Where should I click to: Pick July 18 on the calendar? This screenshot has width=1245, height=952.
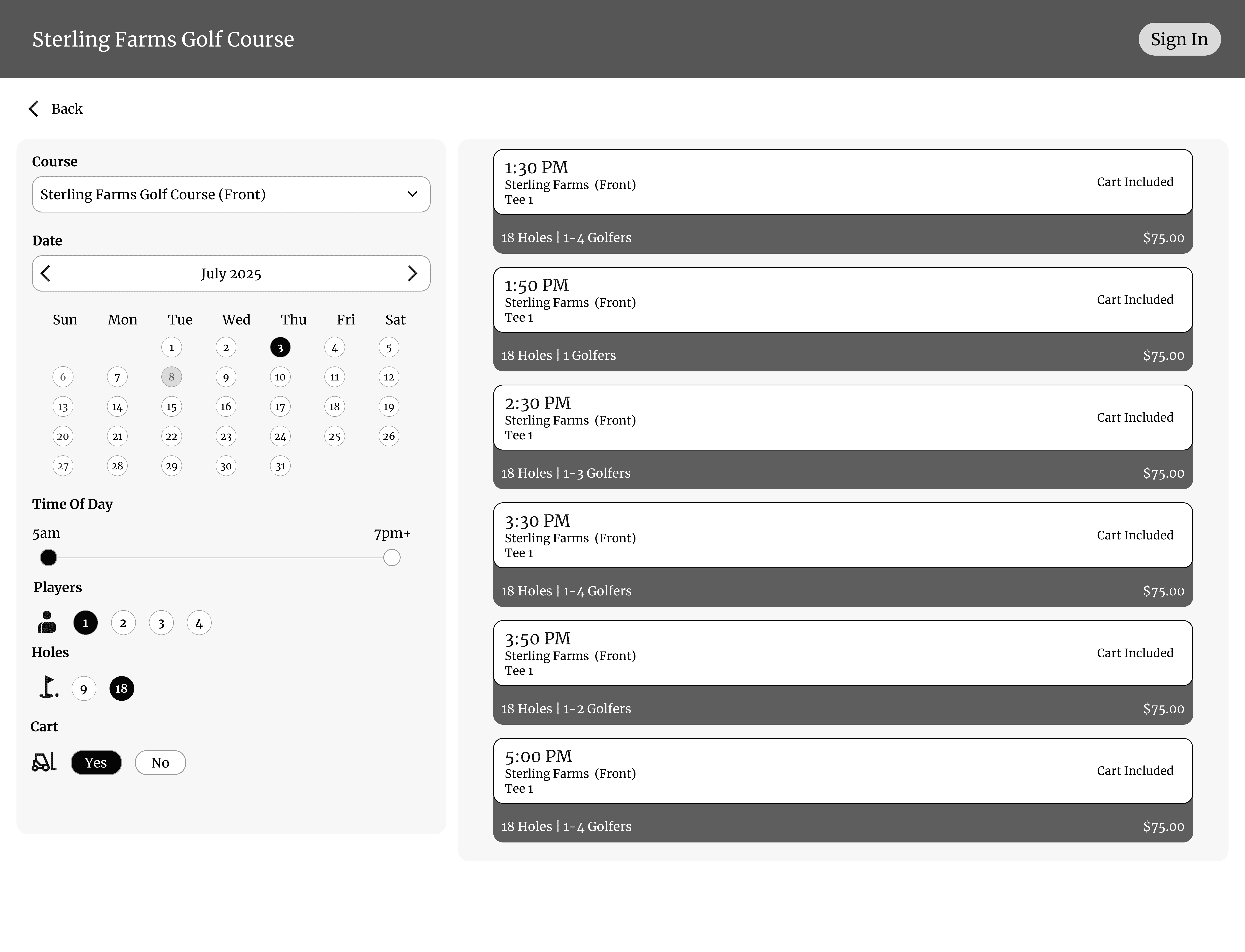[x=334, y=406]
